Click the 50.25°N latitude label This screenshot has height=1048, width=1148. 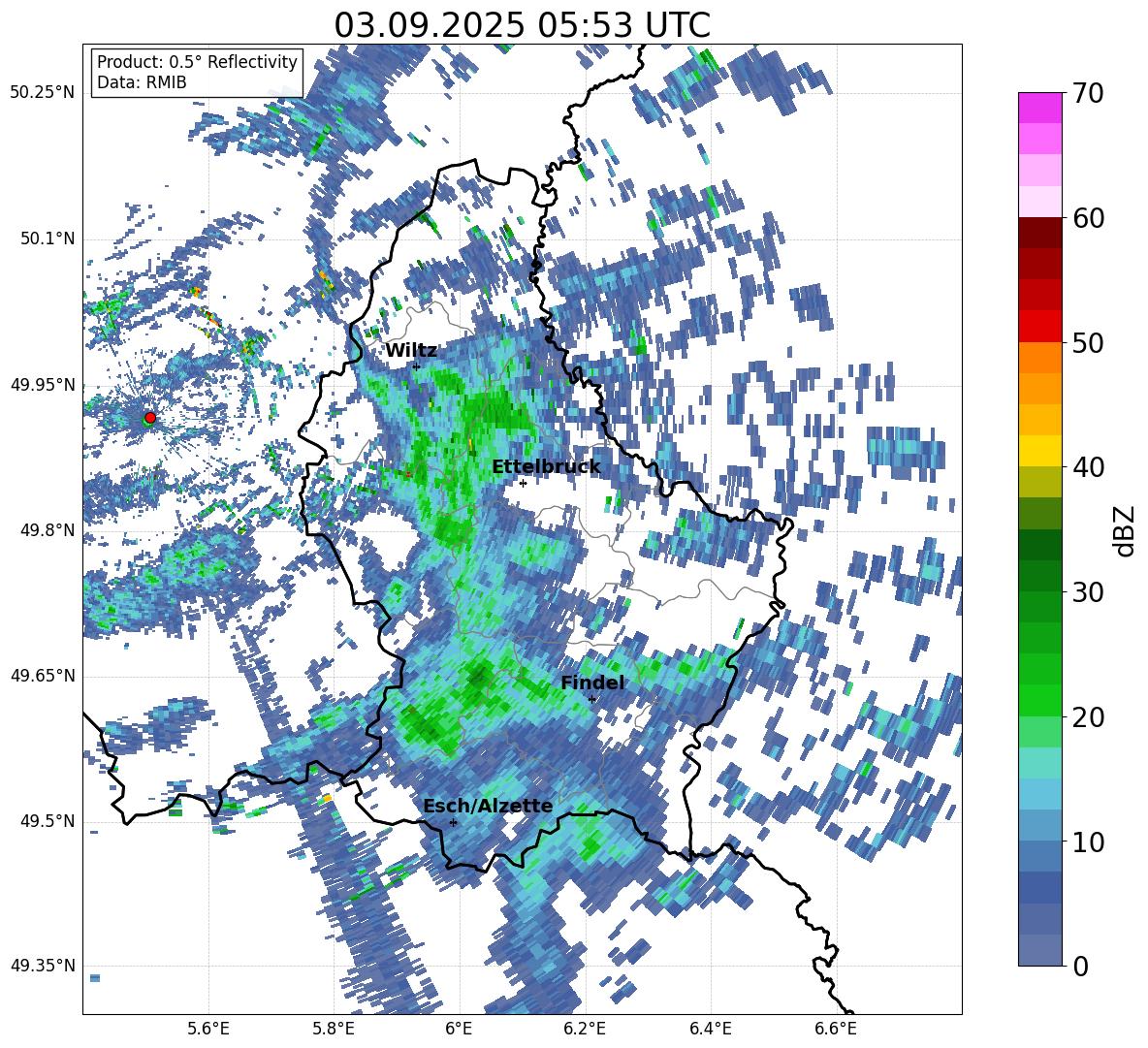click(x=43, y=93)
